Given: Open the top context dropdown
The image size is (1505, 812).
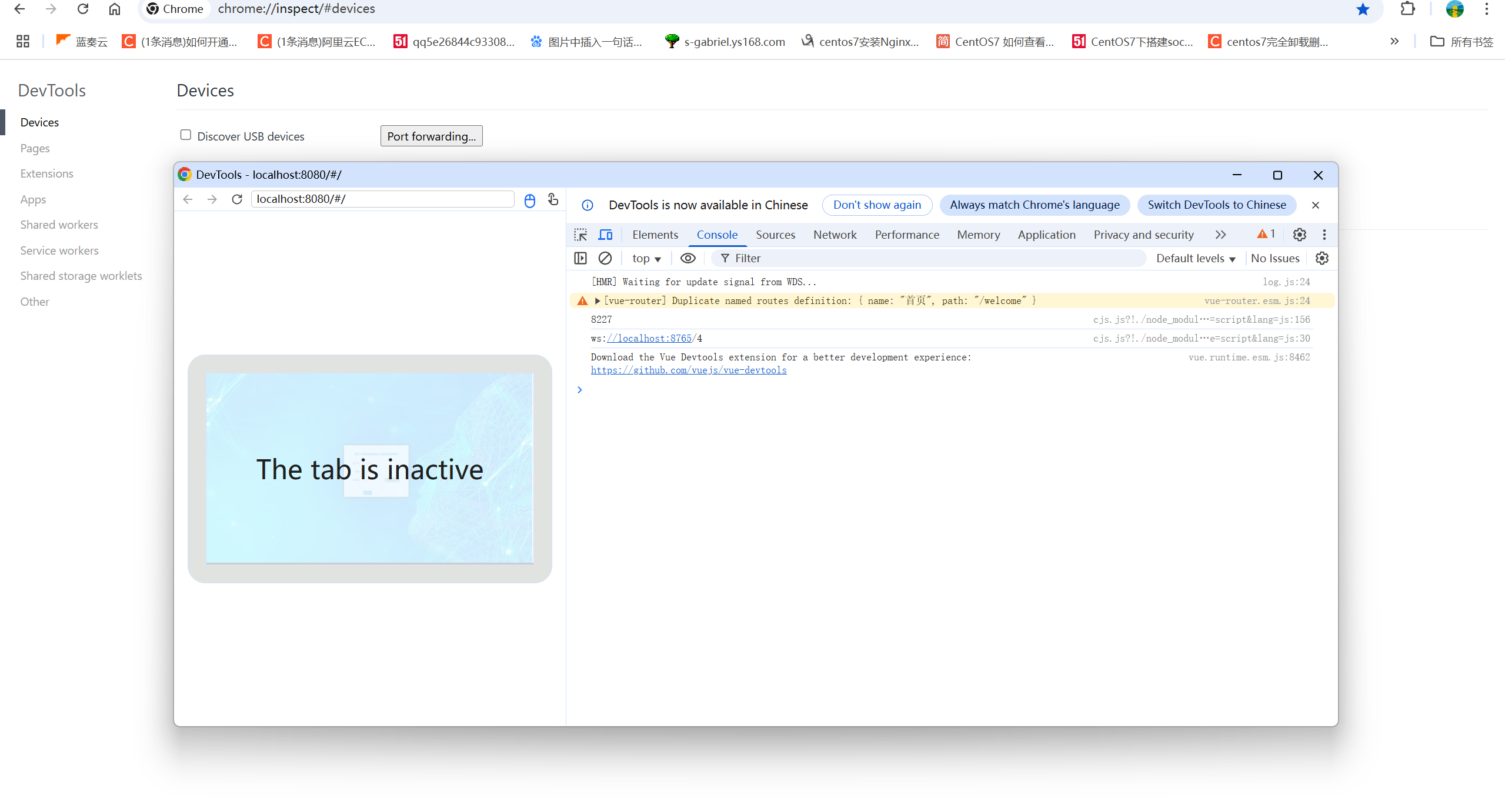Looking at the screenshot, I should (646, 258).
